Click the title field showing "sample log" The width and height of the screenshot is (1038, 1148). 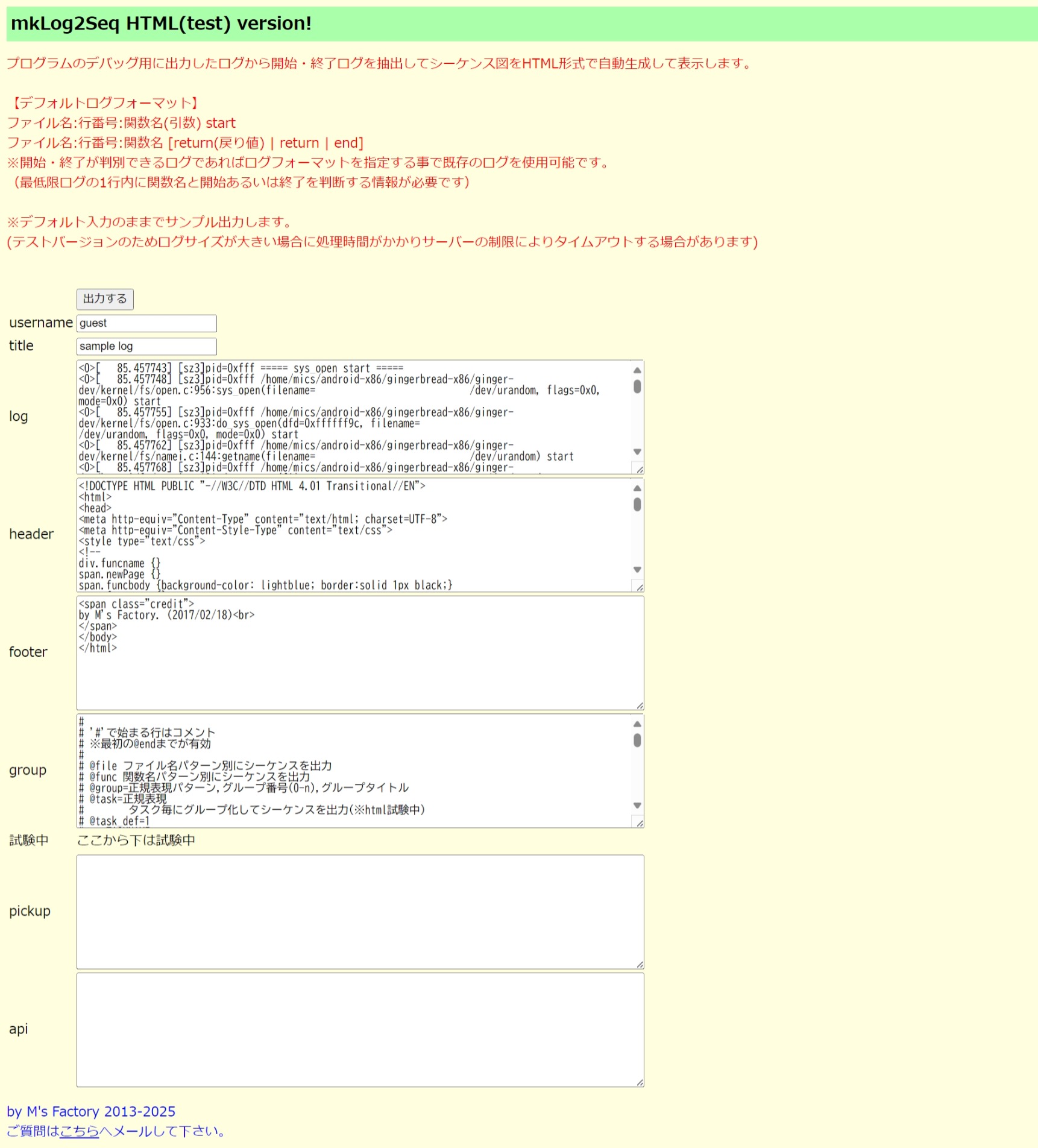click(x=145, y=345)
